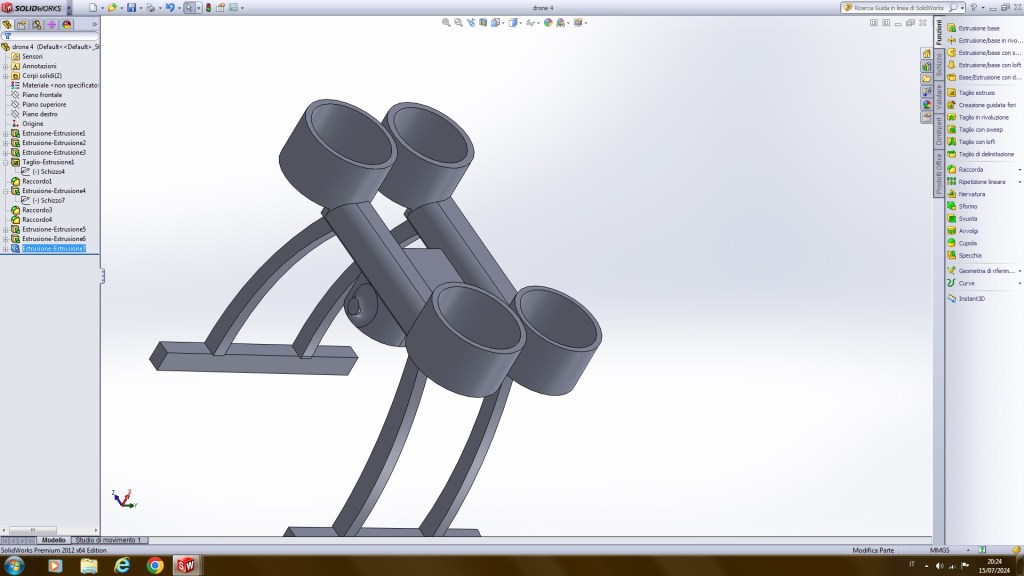Click the Save icon in the toolbar

pyautogui.click(x=131, y=7)
